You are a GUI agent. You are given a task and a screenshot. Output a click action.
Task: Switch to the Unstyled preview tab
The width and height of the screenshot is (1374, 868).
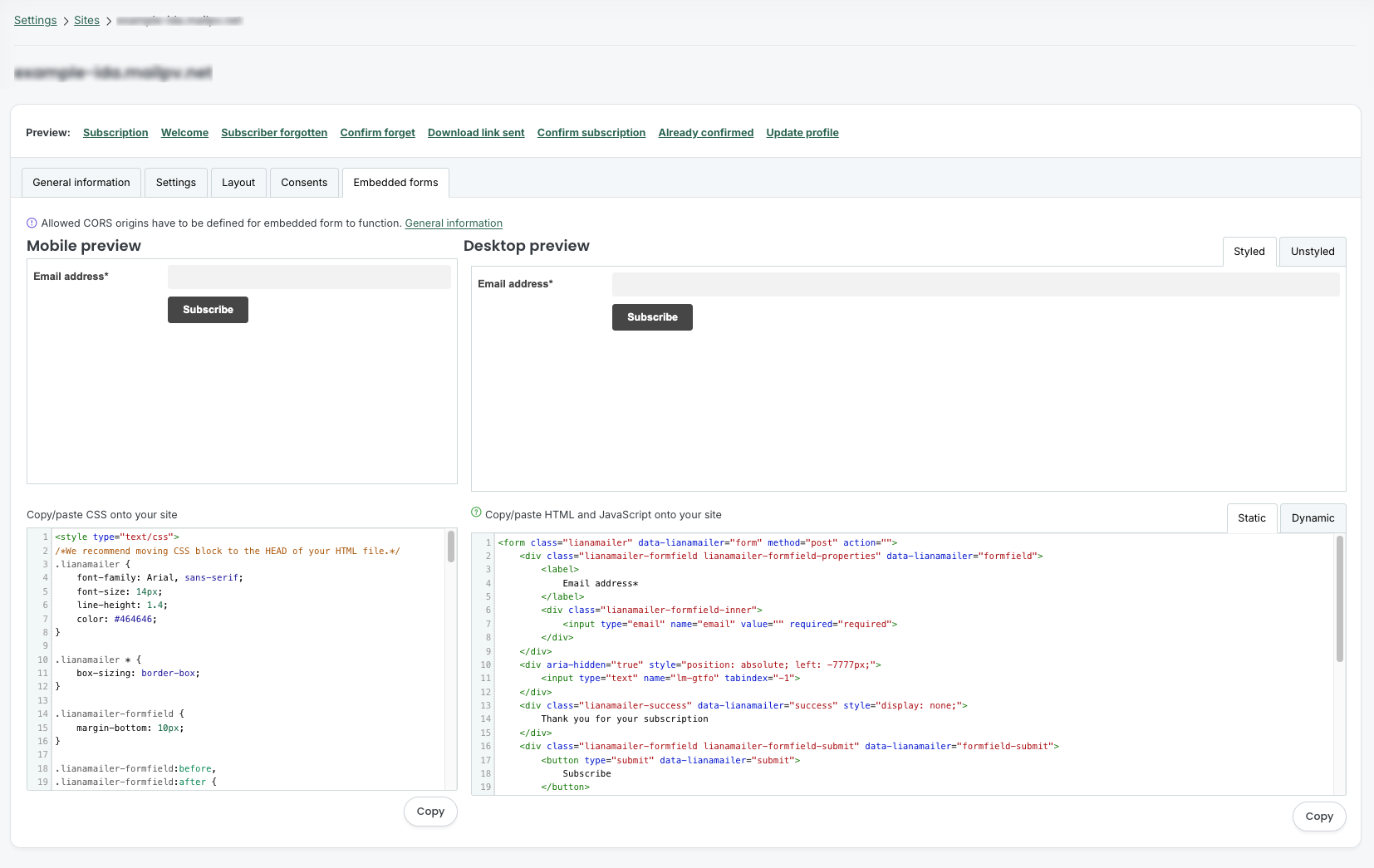coord(1313,252)
